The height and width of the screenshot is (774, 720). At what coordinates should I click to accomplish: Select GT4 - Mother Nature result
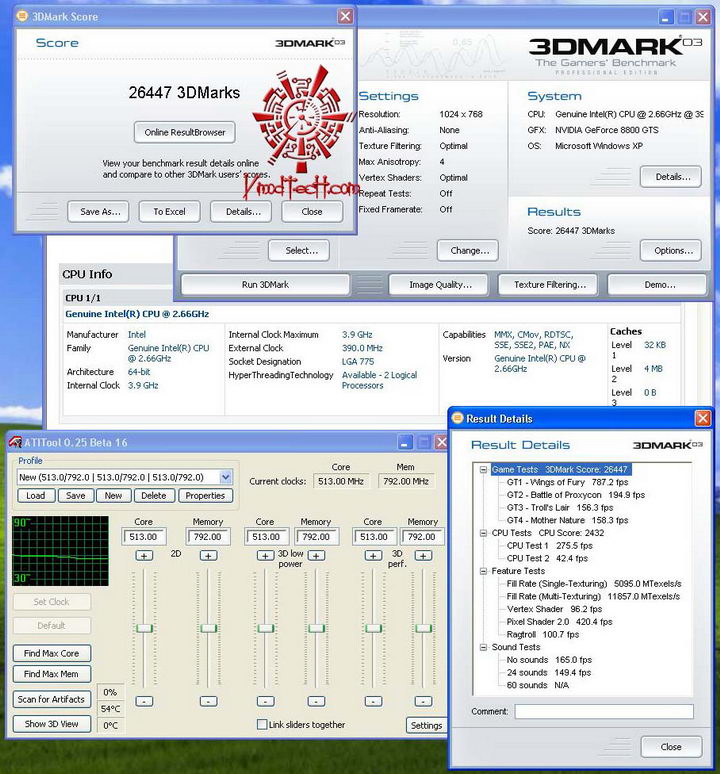tap(567, 520)
